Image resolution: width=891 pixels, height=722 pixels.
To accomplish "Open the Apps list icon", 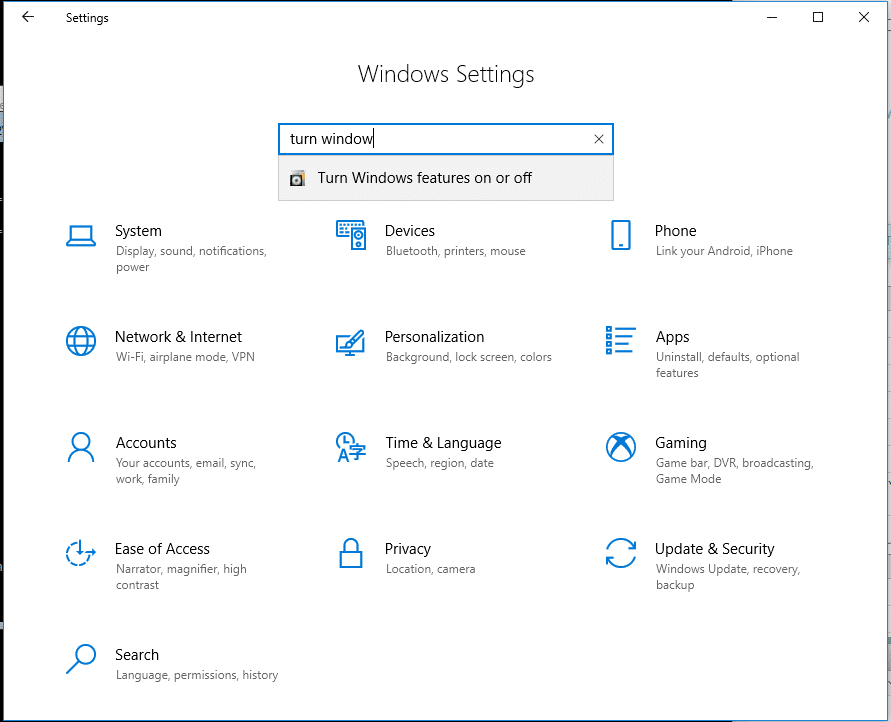I will point(621,340).
